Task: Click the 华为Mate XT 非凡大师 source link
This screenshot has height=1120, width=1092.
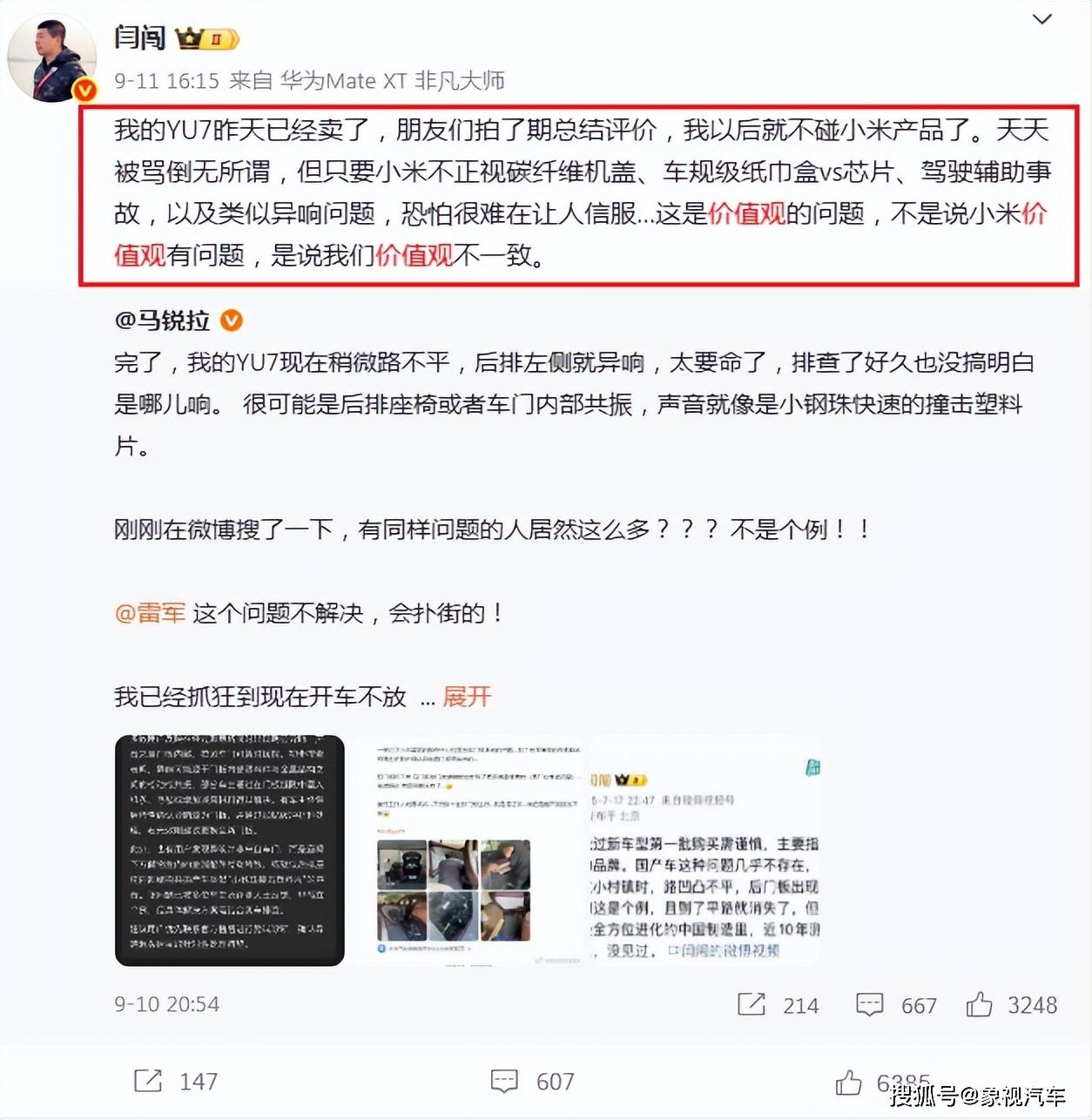Action: pos(392,81)
